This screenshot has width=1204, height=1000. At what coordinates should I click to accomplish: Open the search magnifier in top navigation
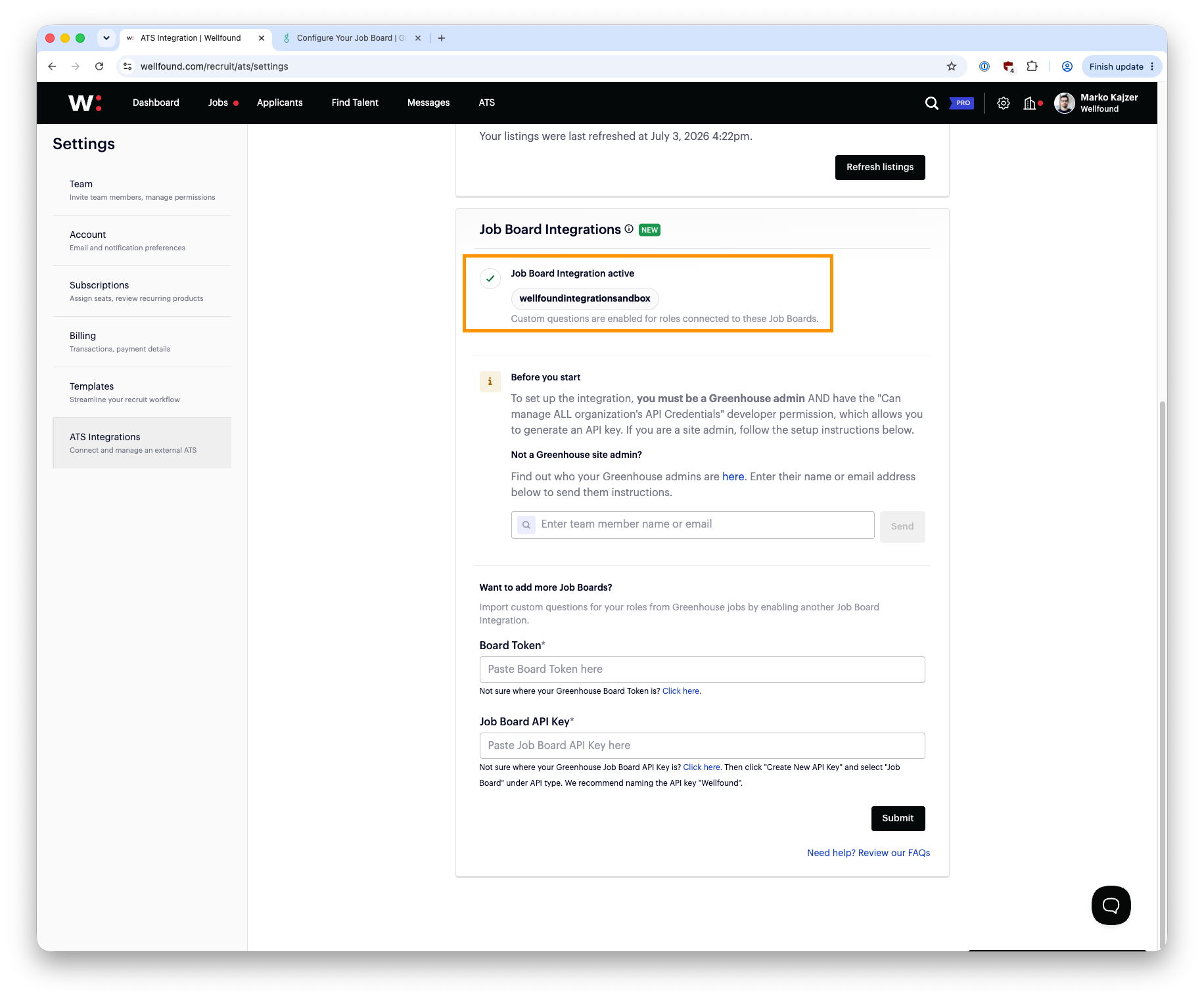[x=931, y=103]
